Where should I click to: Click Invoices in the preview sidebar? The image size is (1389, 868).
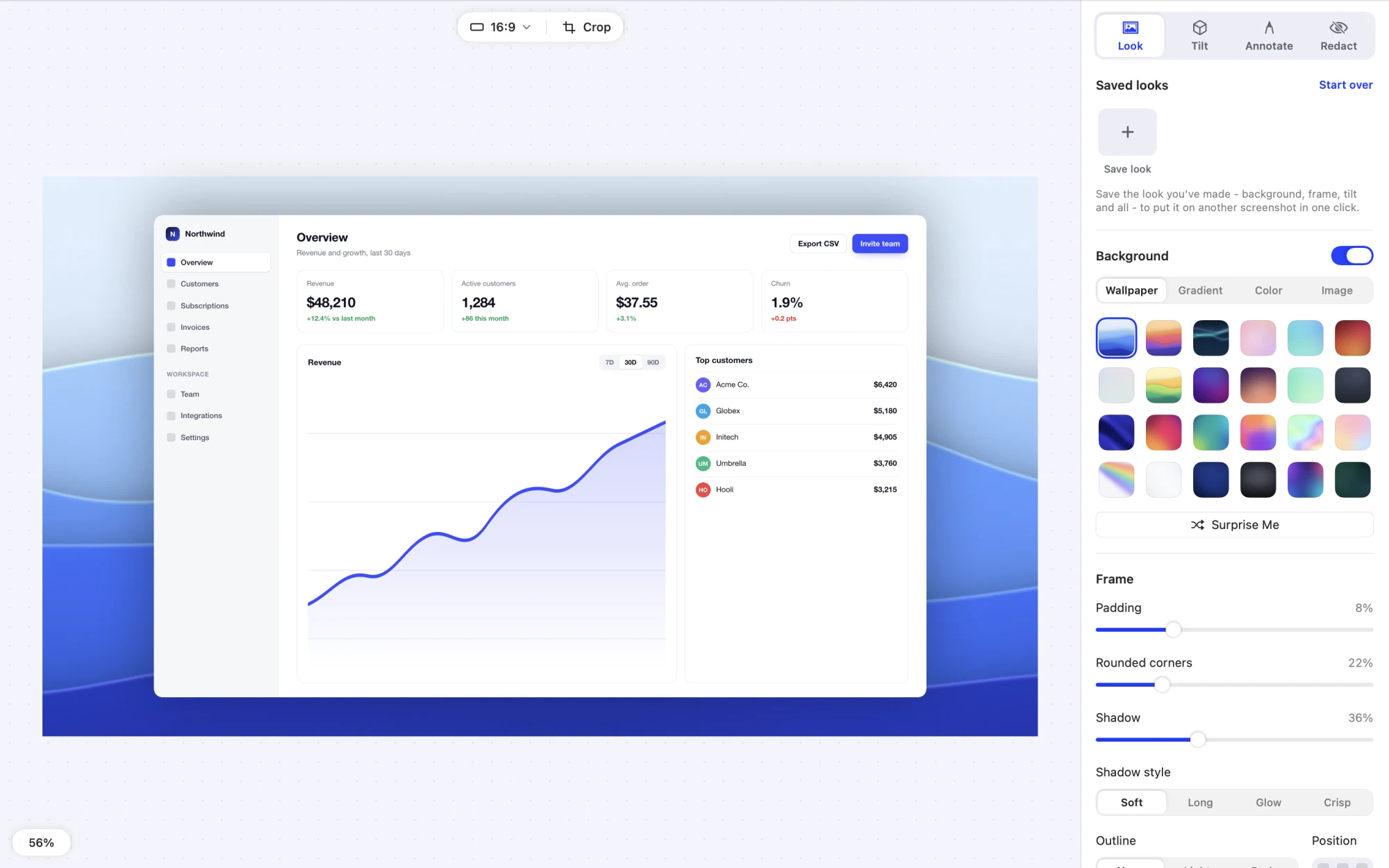(215, 327)
